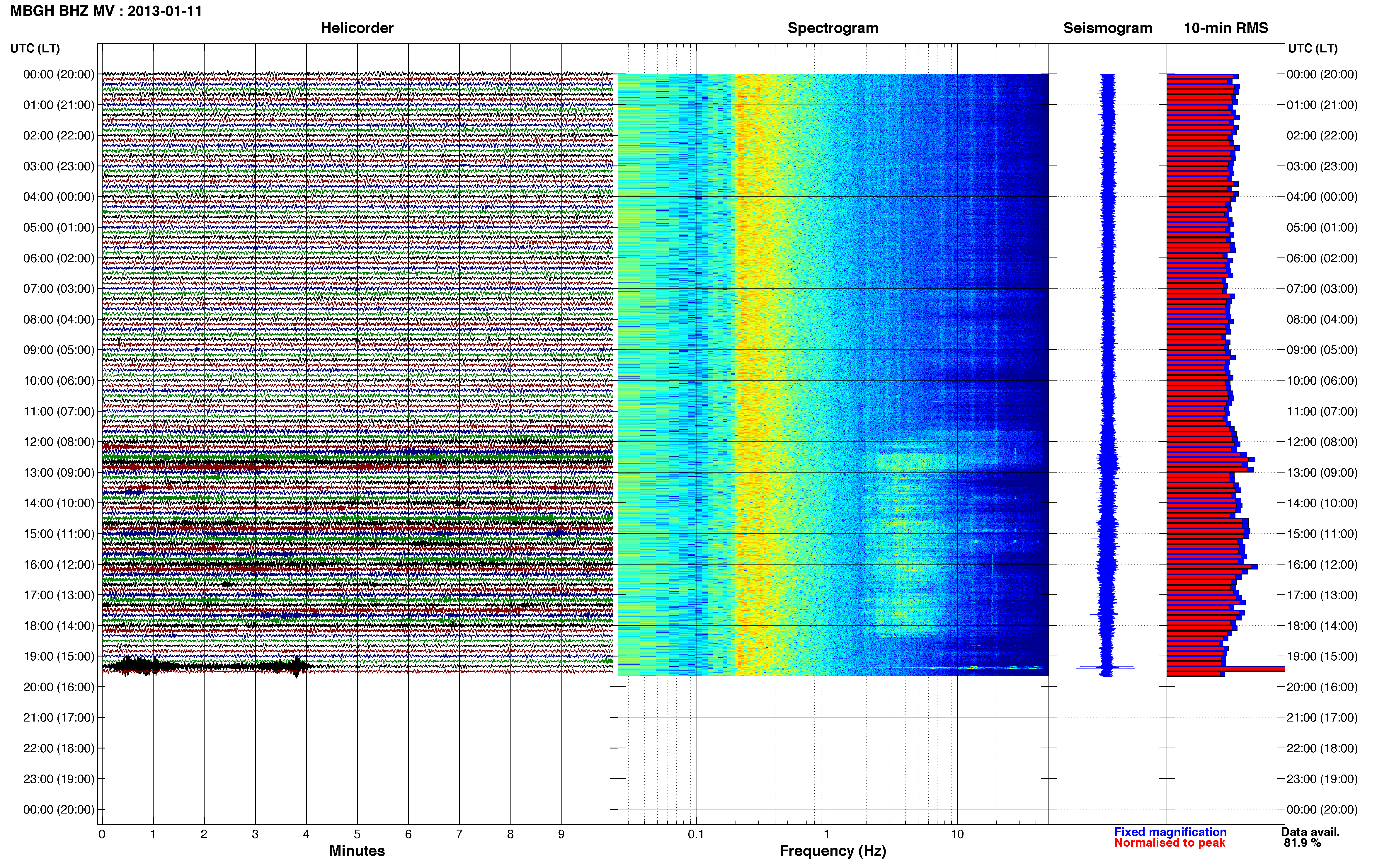Click 18:00 (14:00) label on RMS panel axis

pyautogui.click(x=1322, y=626)
